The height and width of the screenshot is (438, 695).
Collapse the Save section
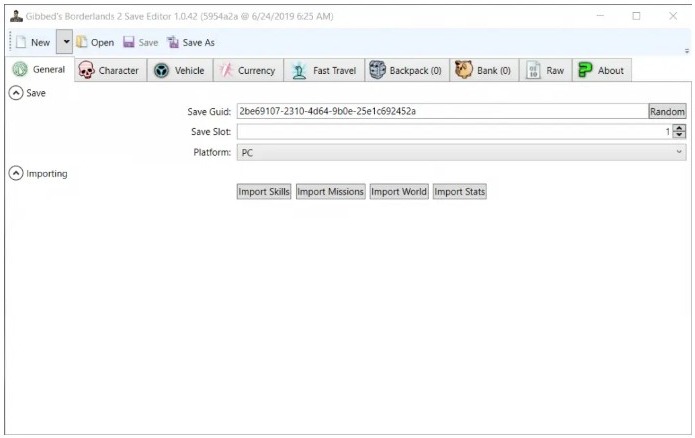point(16,93)
